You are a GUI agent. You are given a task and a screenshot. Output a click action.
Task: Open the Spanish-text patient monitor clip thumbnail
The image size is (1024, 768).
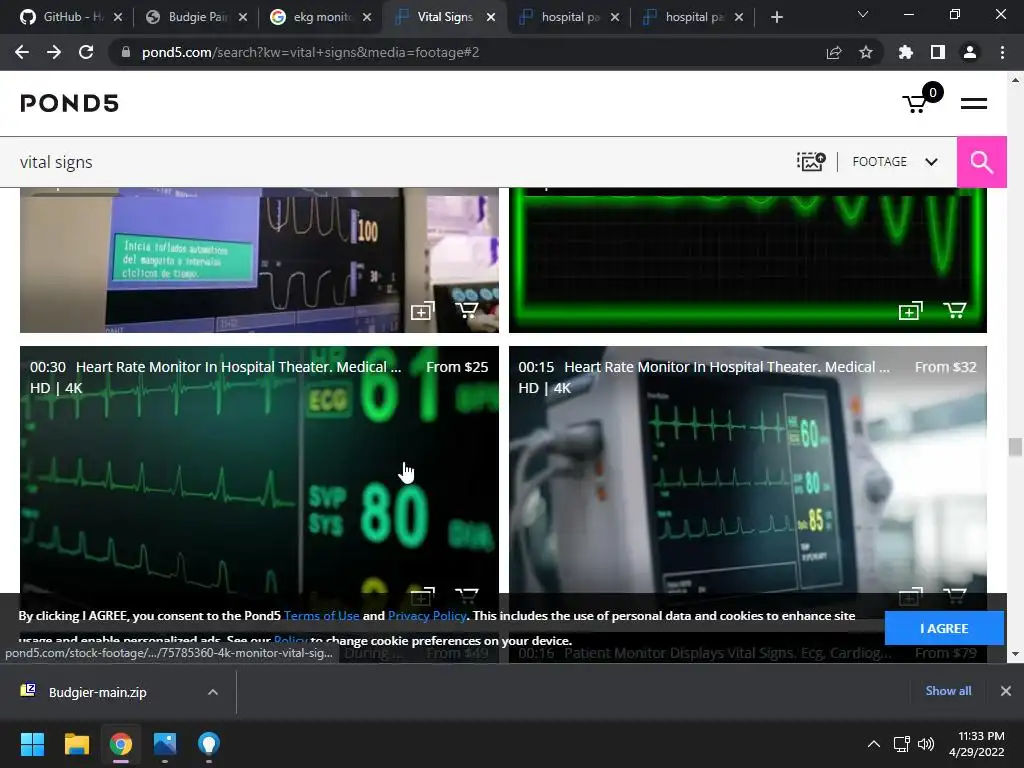tap(259, 260)
